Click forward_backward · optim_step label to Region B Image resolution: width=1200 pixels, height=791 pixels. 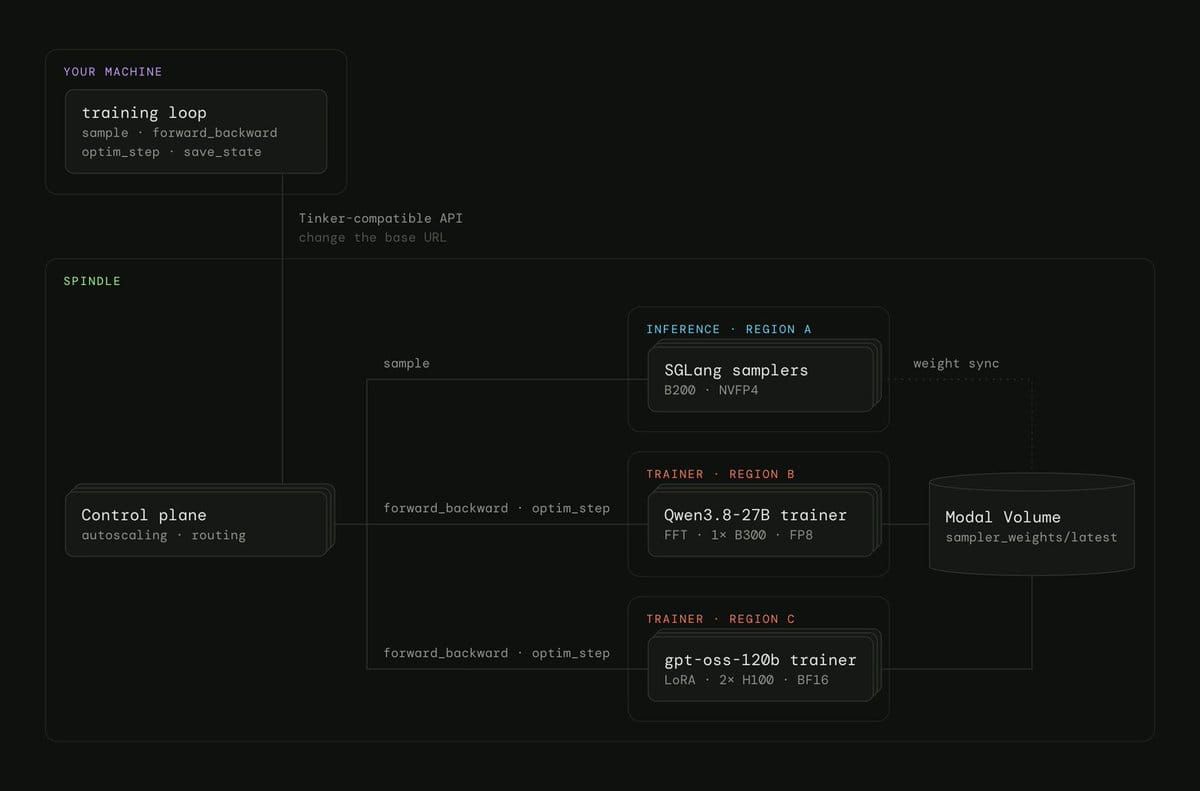point(497,508)
